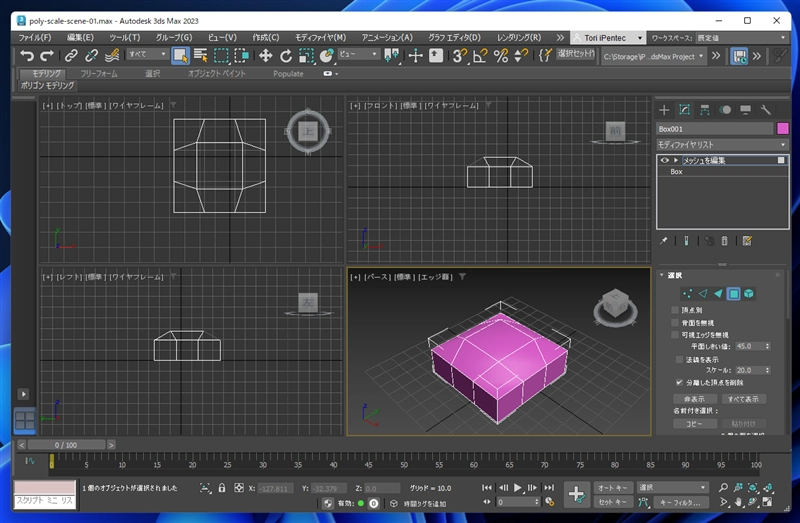The width and height of the screenshot is (800, 523).
Task: Switch to the フリーフォーム ribbon tab
Action: [99, 73]
